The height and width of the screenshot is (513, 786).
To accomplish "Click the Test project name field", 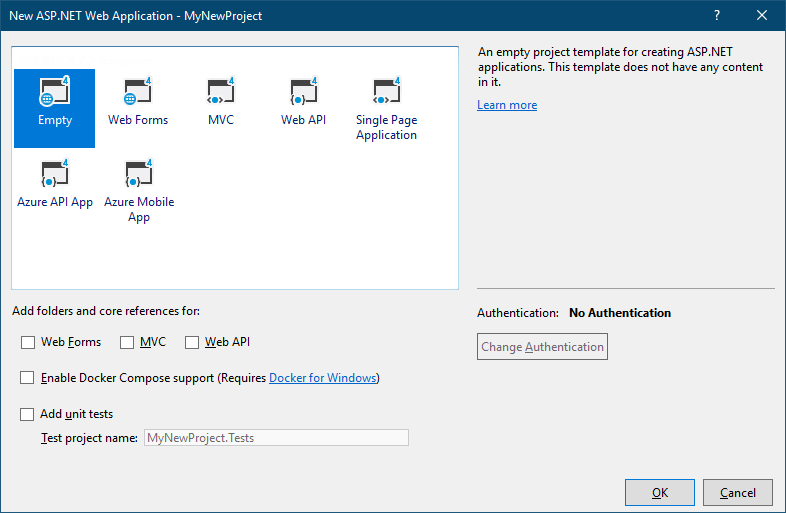I will click(x=276, y=438).
